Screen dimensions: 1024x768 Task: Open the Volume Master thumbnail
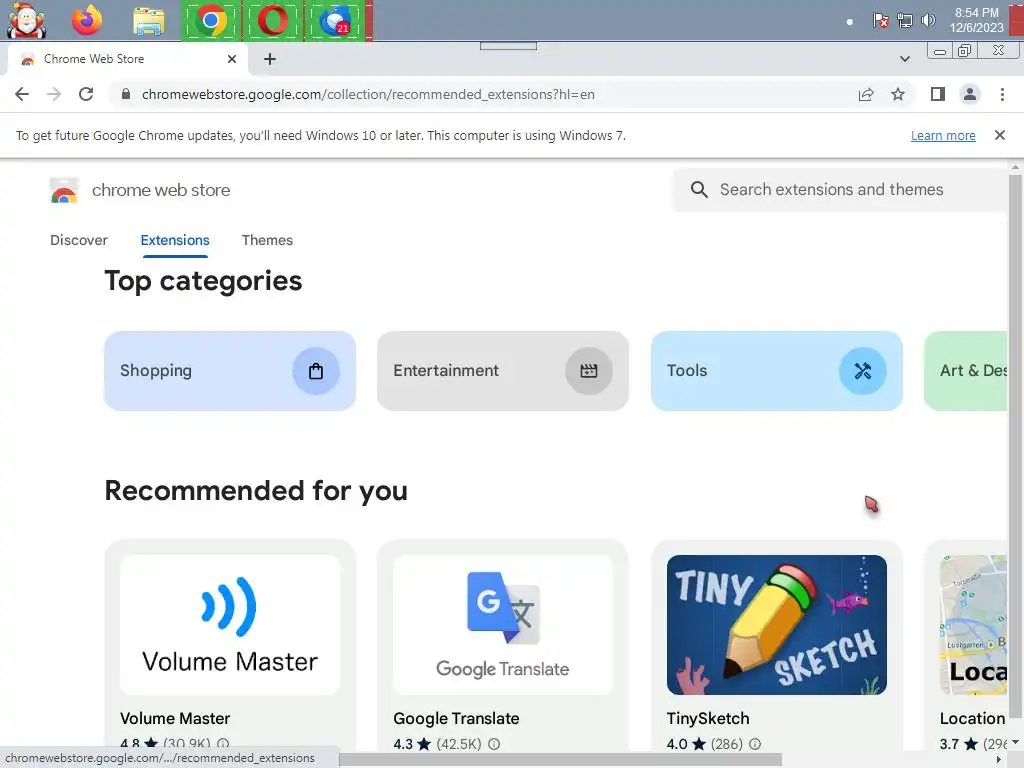coord(230,625)
